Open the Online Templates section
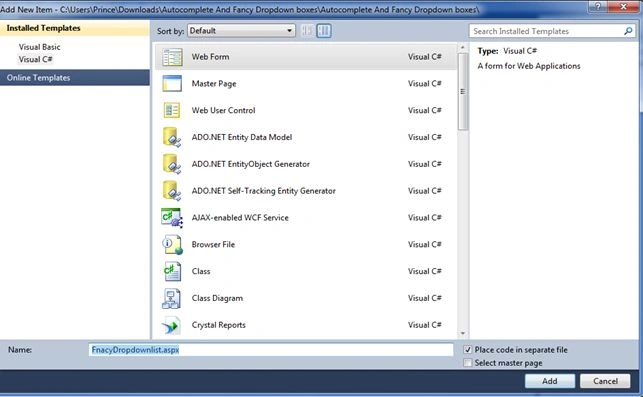This screenshot has width=643, height=397. pyautogui.click(x=75, y=78)
